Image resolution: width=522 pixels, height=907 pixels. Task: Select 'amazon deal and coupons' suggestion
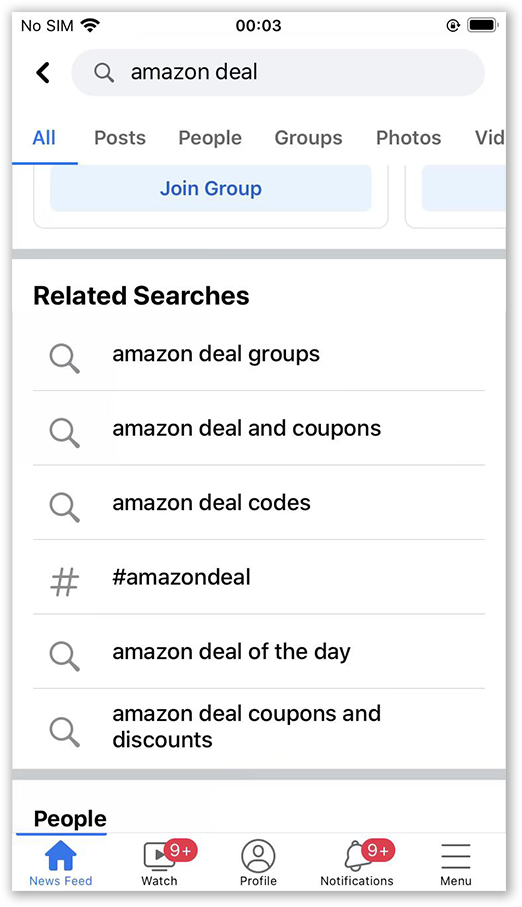259,429
